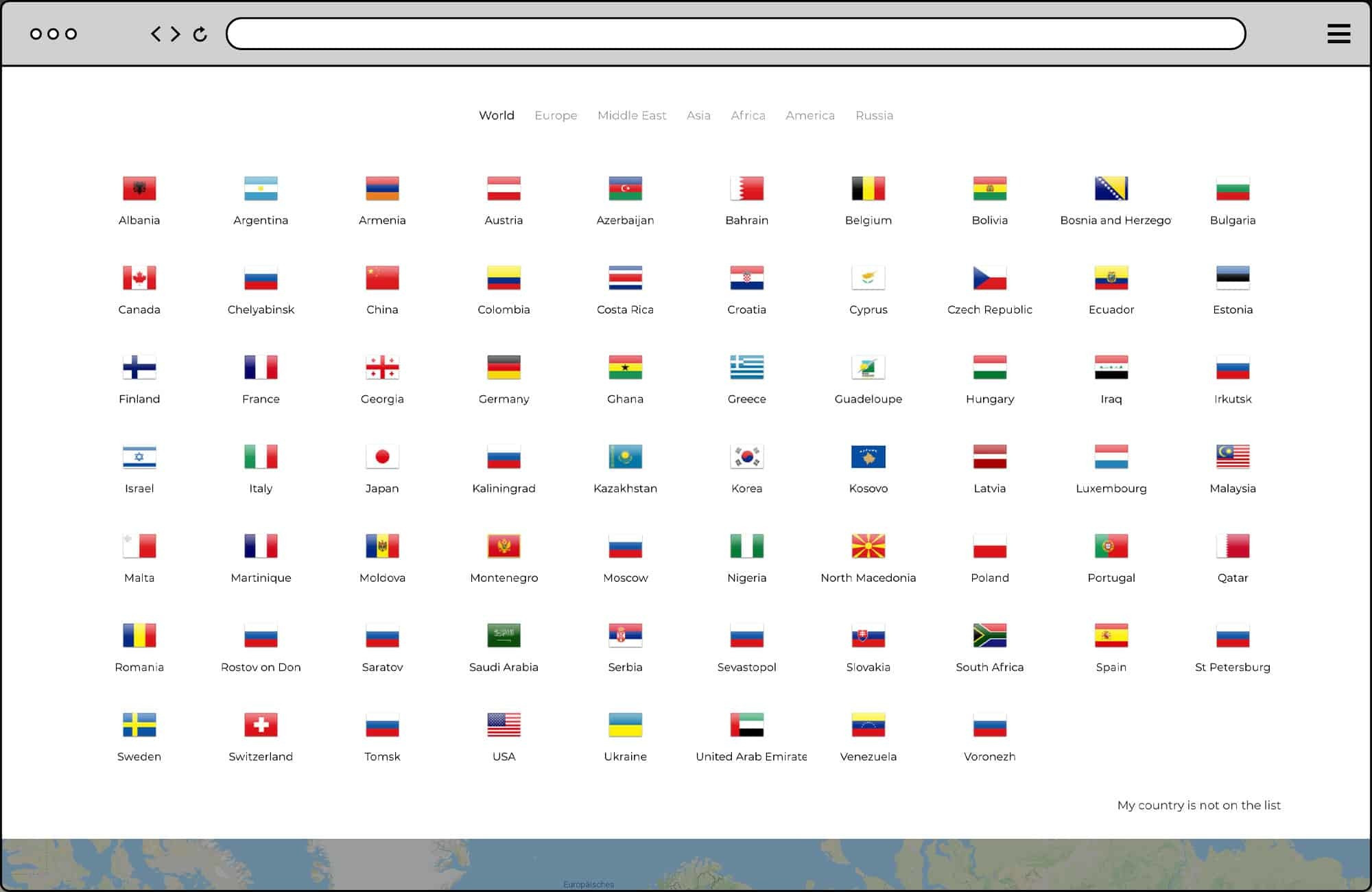1372x892 pixels.
Task: Open the Africa tab
Action: tap(748, 115)
